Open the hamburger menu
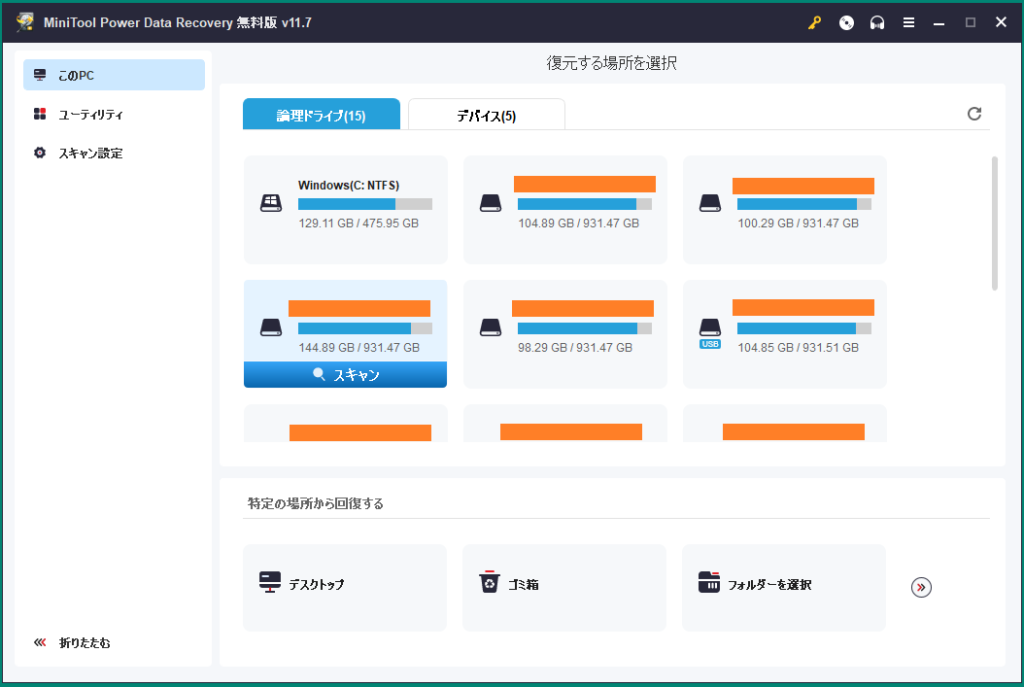This screenshot has height=687, width=1024. tap(908, 22)
